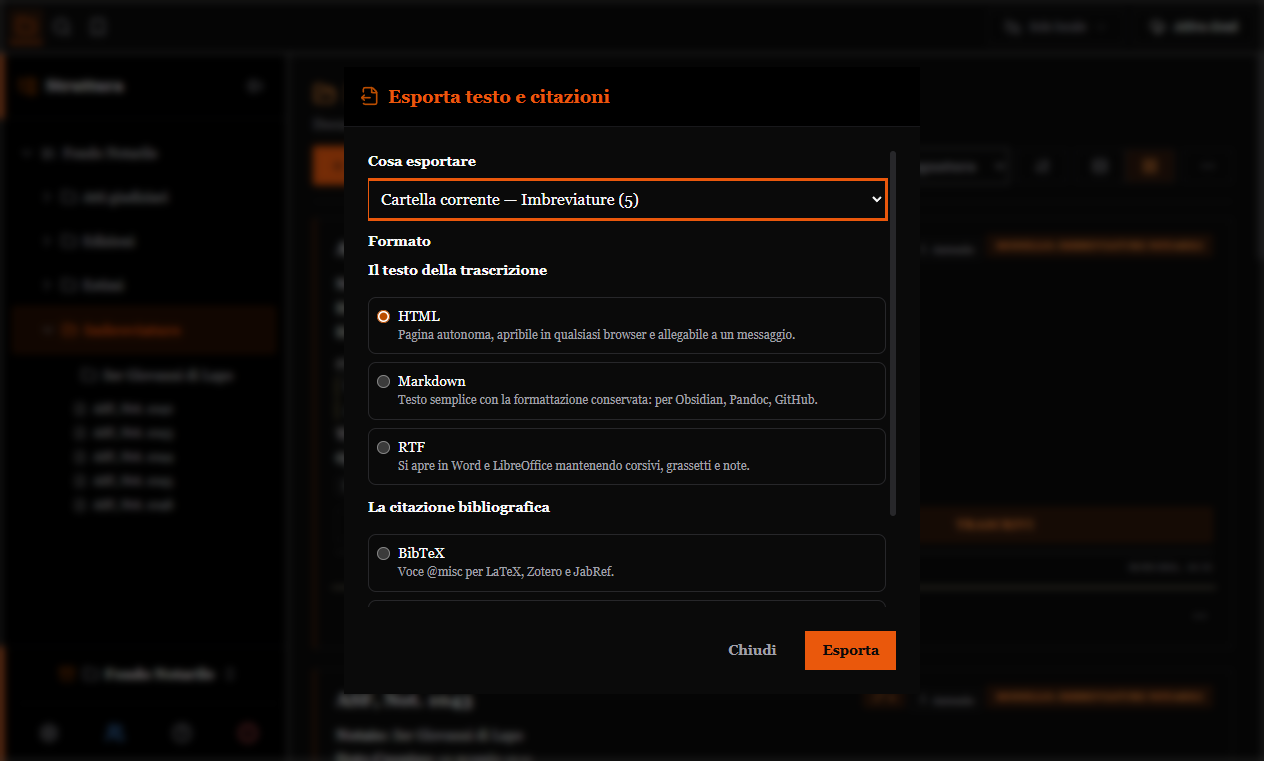Select the BibTeX citation radio button
This screenshot has width=1264, height=761.
[384, 553]
